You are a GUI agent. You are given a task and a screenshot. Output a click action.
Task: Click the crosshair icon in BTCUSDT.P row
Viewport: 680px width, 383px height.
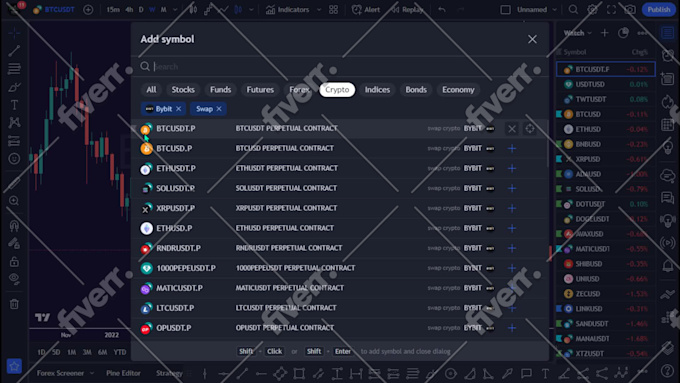pos(530,128)
